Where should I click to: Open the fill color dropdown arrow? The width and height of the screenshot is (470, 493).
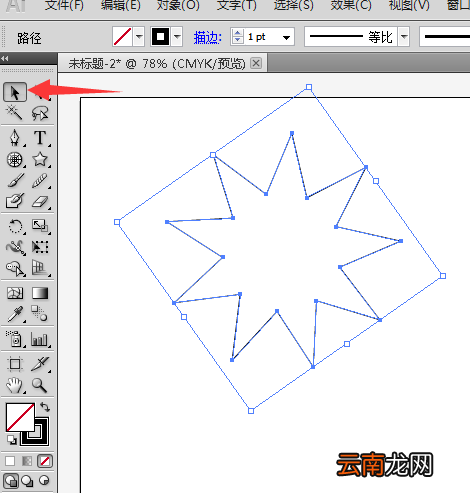(139, 36)
